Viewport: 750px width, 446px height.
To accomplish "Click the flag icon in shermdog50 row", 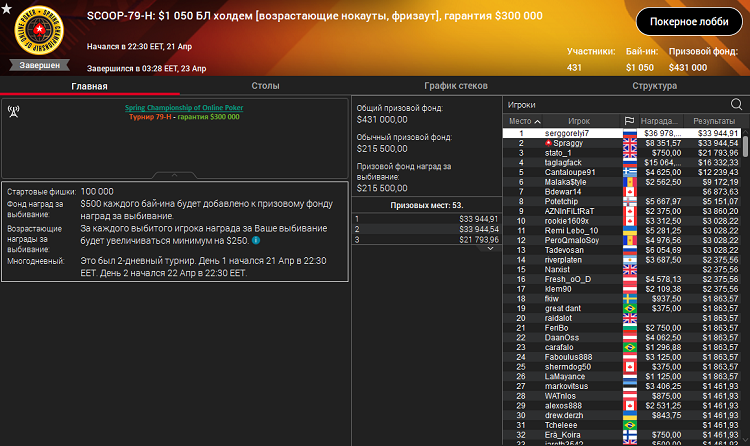I will tap(629, 367).
